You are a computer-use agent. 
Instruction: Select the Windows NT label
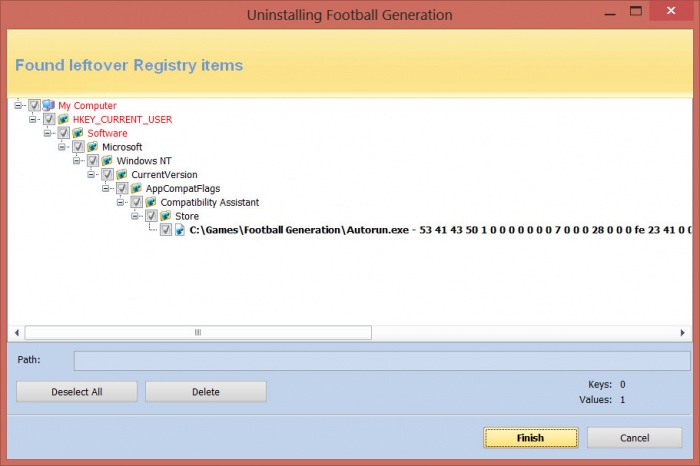[144, 161]
